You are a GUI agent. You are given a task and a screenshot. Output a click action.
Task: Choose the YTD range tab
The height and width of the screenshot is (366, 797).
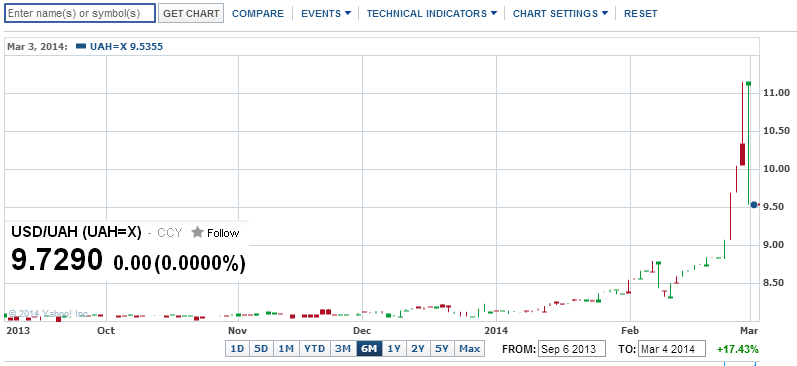click(315, 349)
